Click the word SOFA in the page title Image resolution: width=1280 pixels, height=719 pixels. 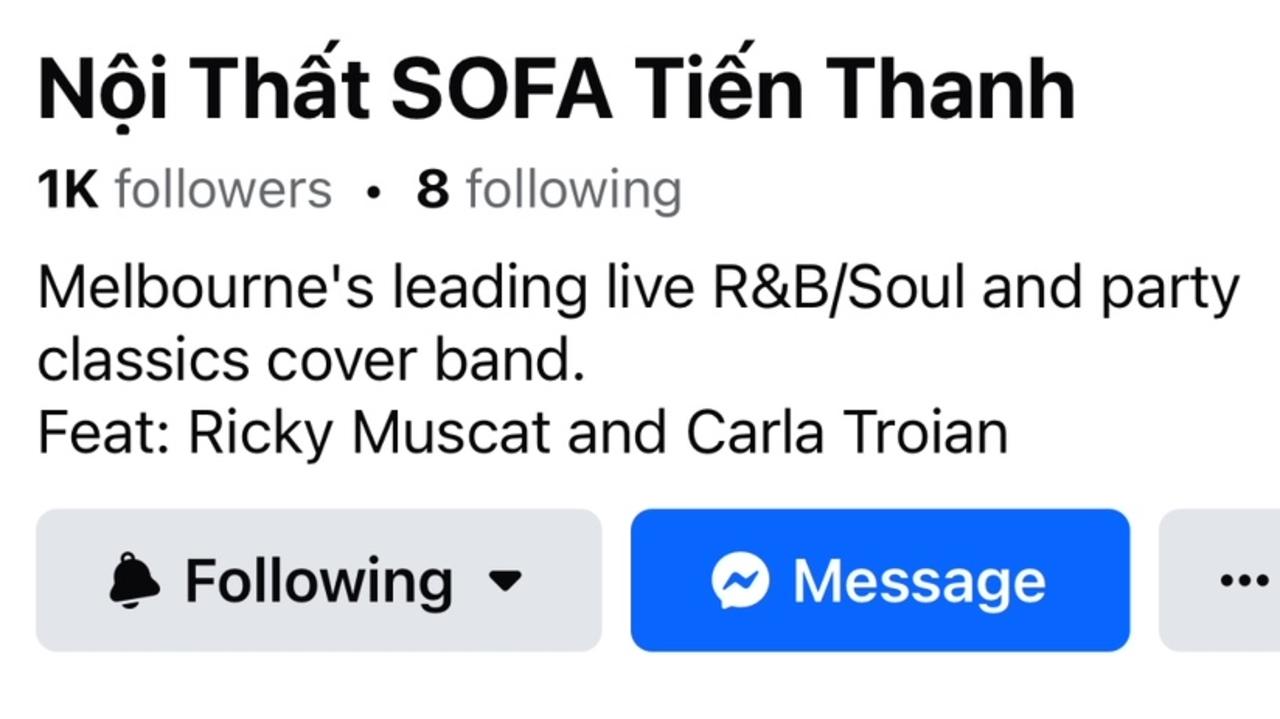(501, 90)
